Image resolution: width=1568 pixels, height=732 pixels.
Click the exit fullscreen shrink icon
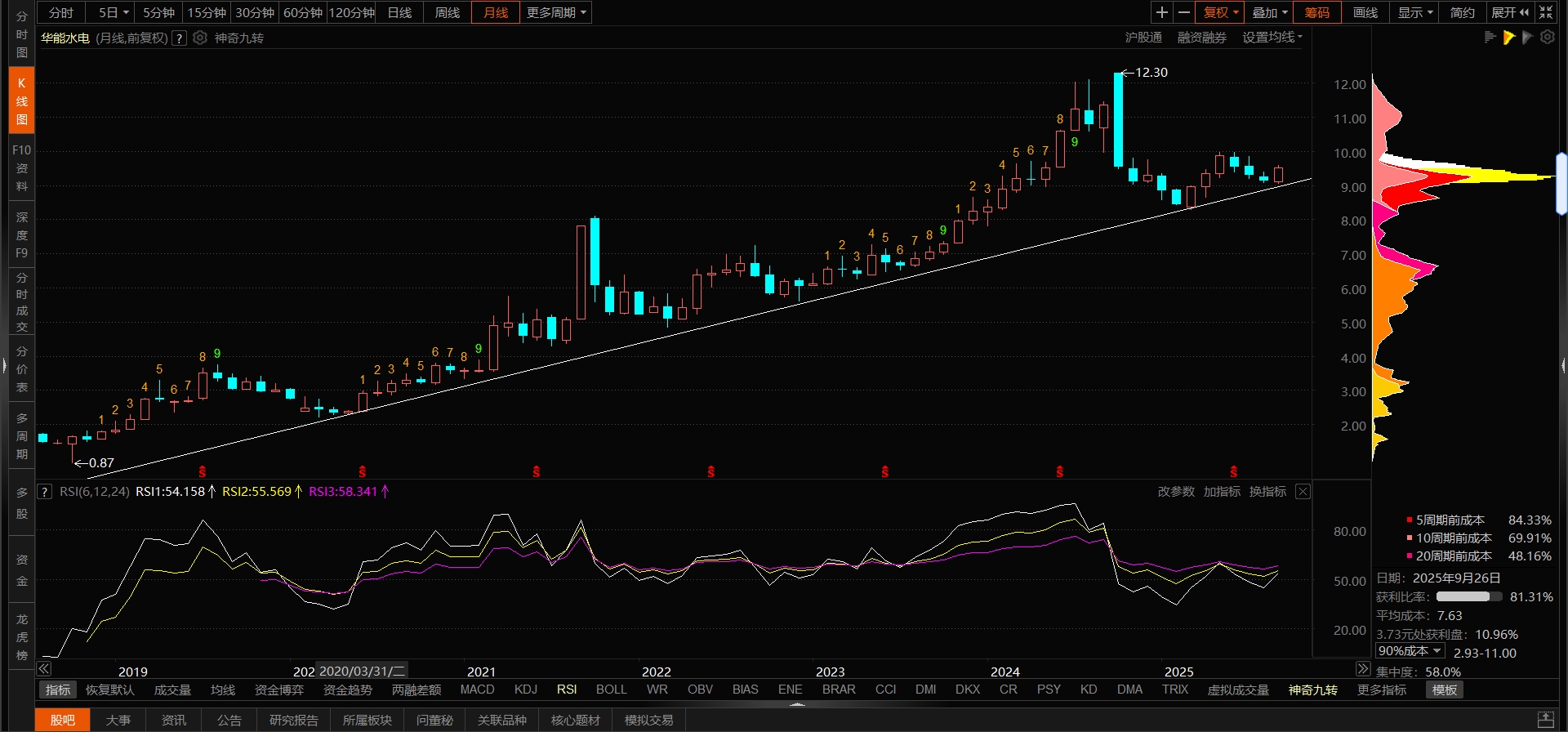[x=1546, y=12]
